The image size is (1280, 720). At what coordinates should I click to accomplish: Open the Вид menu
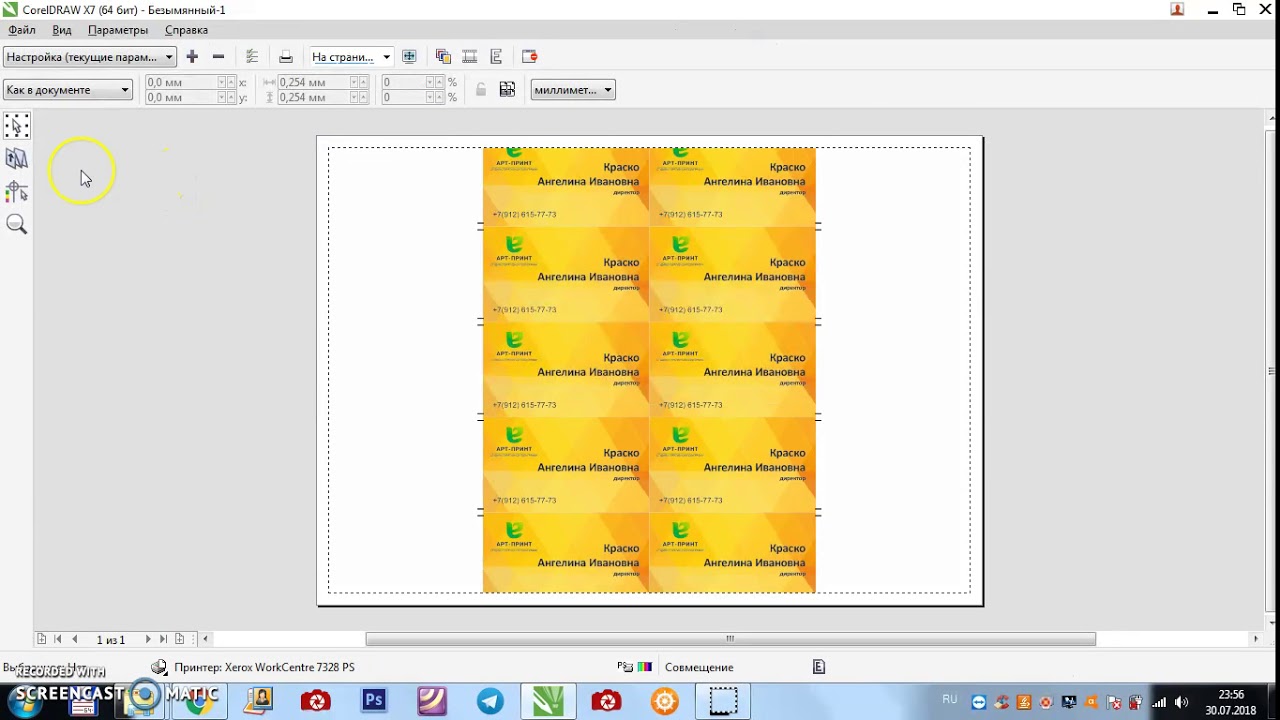pos(62,30)
